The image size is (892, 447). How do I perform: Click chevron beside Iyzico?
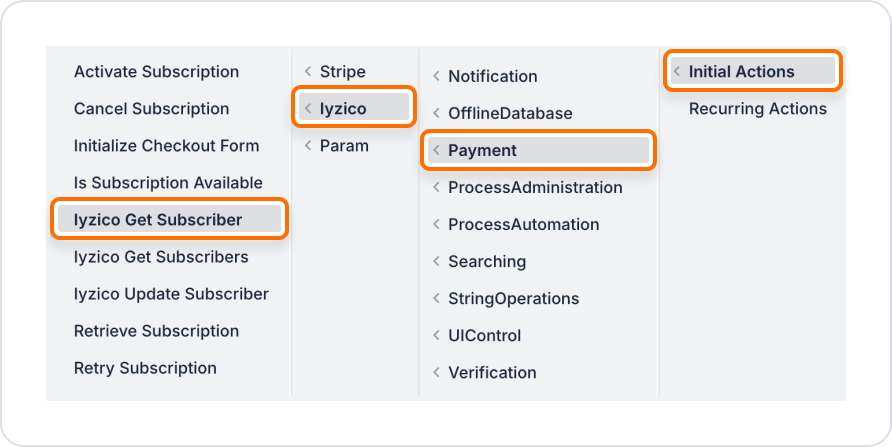(x=308, y=107)
